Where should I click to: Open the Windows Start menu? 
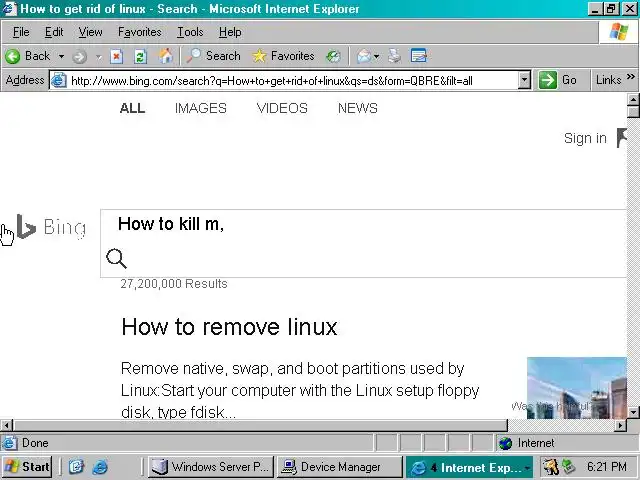(x=27, y=467)
